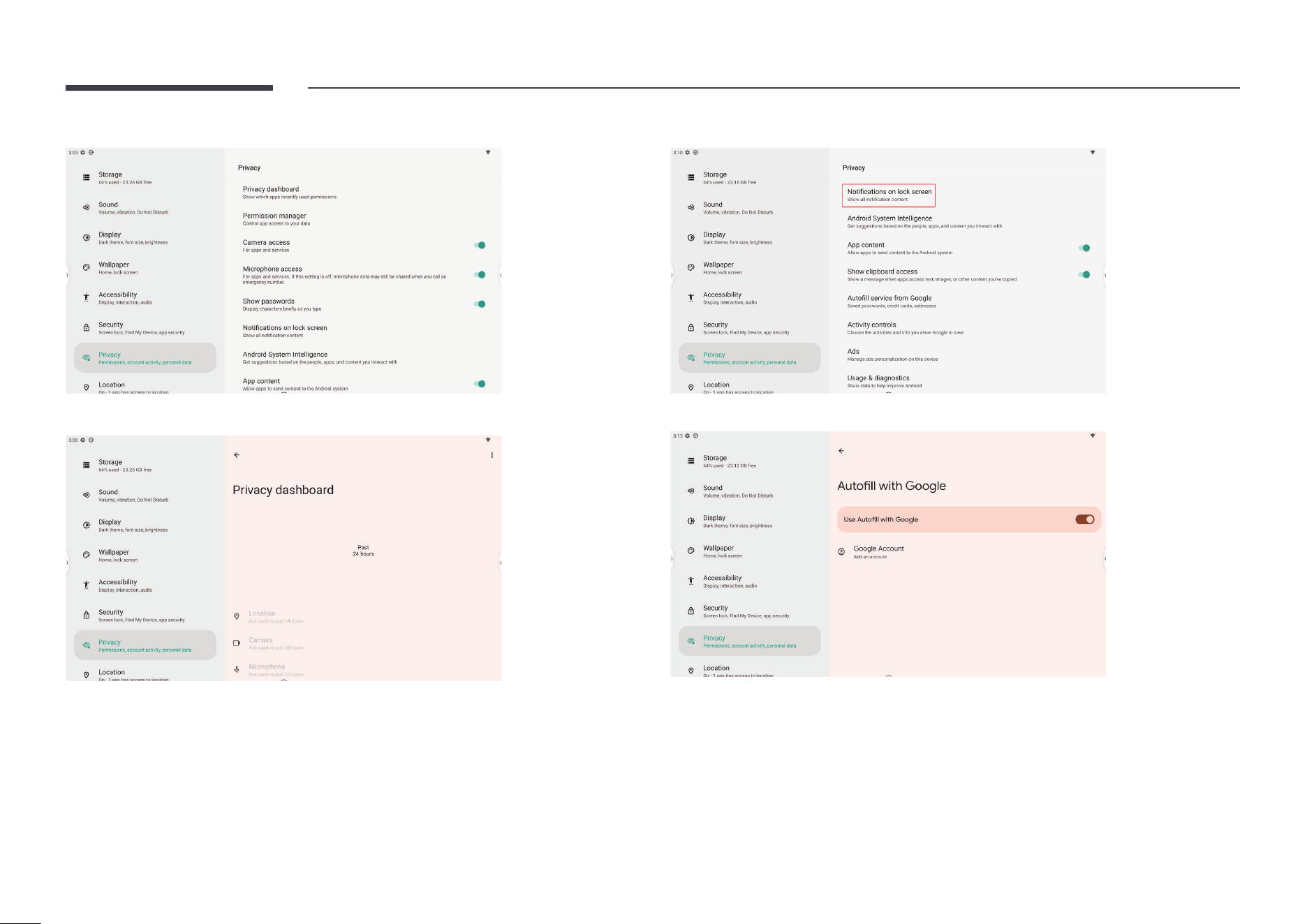Click Microphone icon in Privacy dashboard list
This screenshot has height=924, width=1307.
pyautogui.click(x=237, y=669)
